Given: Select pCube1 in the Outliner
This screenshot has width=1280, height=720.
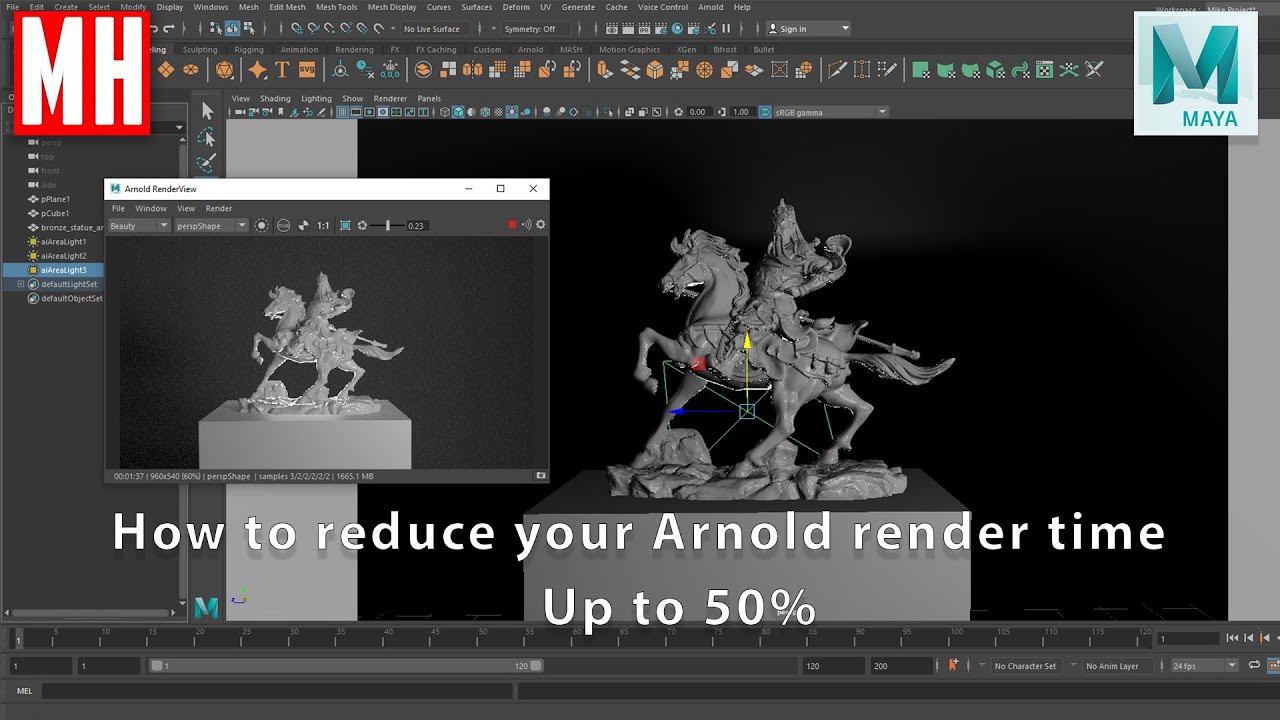Looking at the screenshot, I should 55,213.
